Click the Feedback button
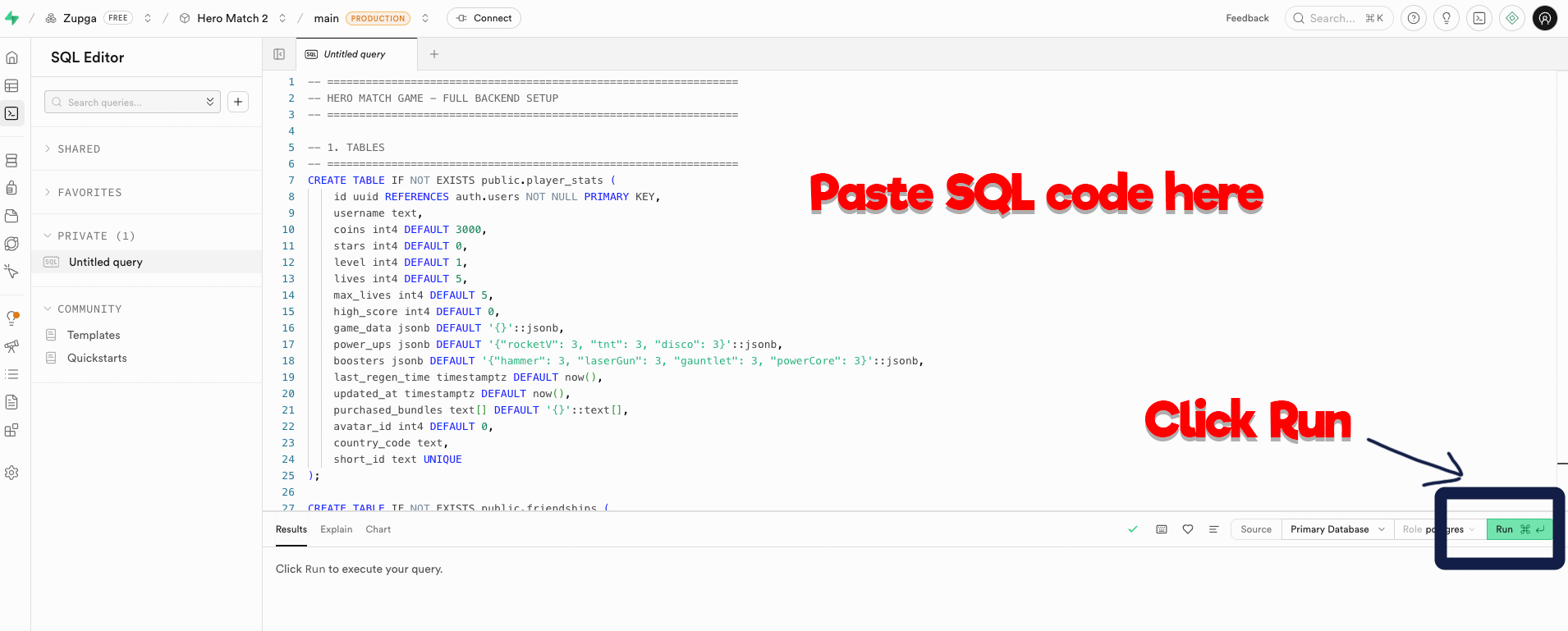The height and width of the screenshot is (631, 1568). pos(1247,18)
